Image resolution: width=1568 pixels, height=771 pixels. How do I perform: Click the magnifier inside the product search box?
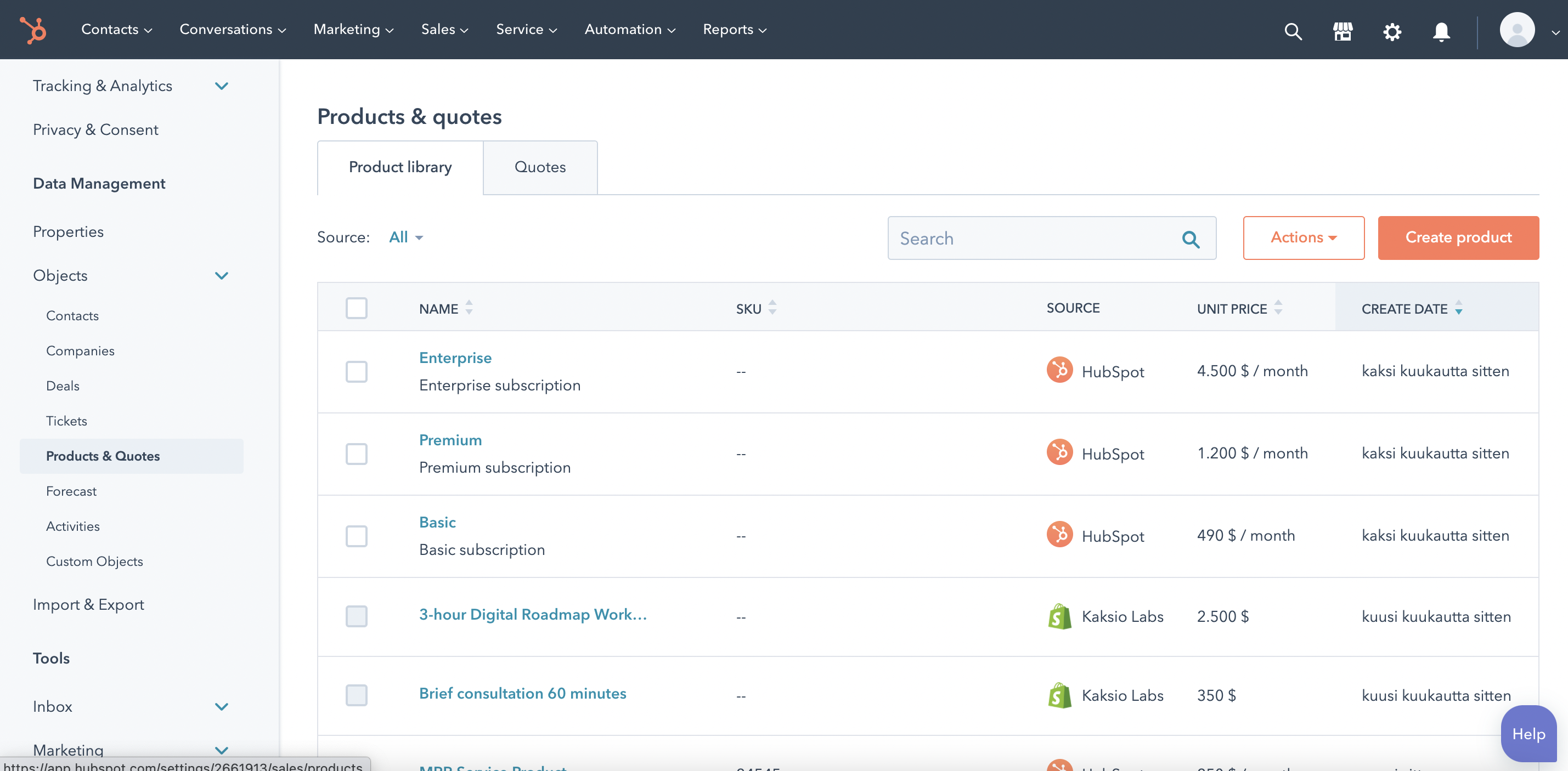pos(1191,239)
